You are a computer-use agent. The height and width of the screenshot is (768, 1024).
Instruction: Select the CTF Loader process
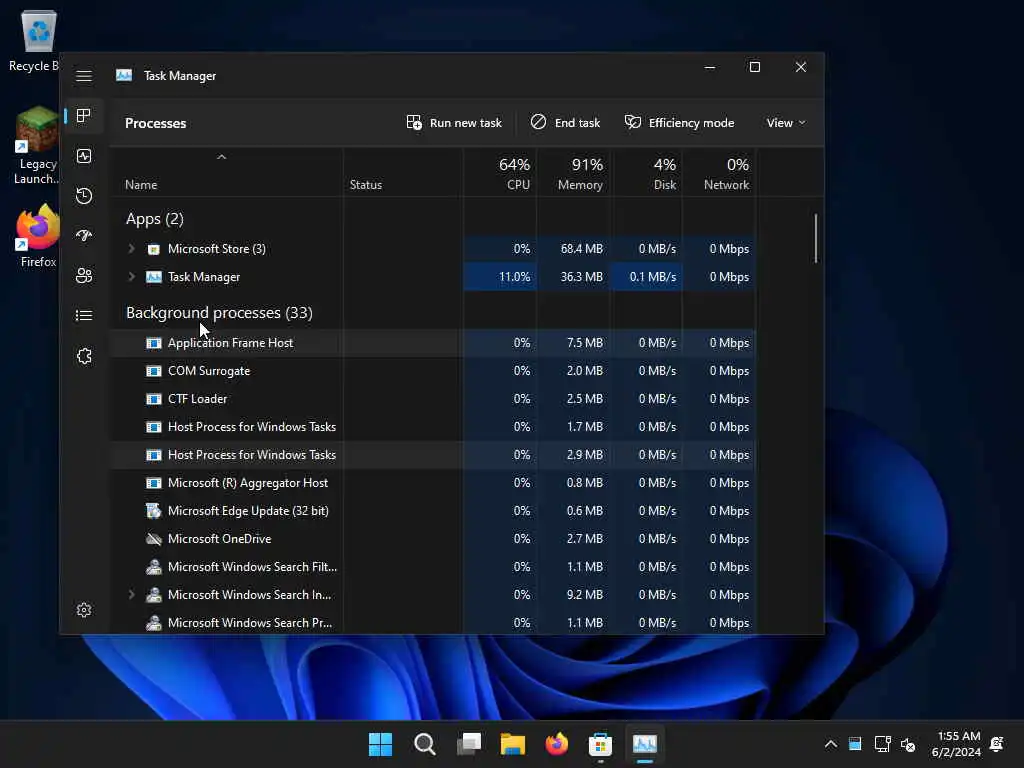[432, 399]
